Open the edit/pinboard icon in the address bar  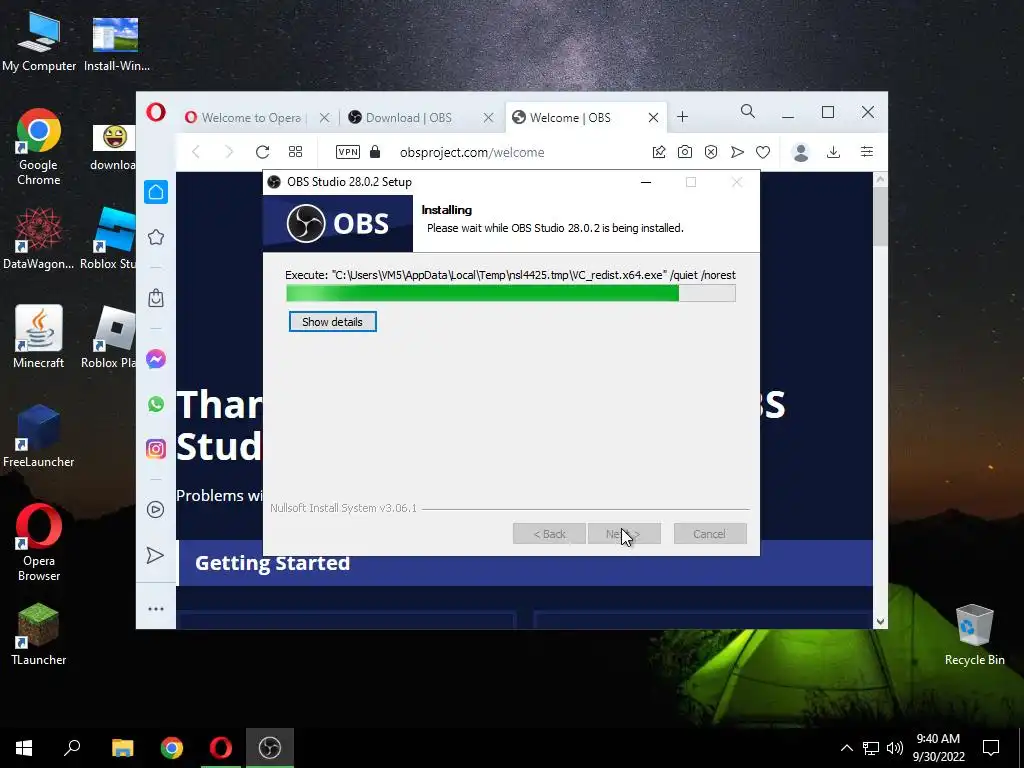(659, 152)
